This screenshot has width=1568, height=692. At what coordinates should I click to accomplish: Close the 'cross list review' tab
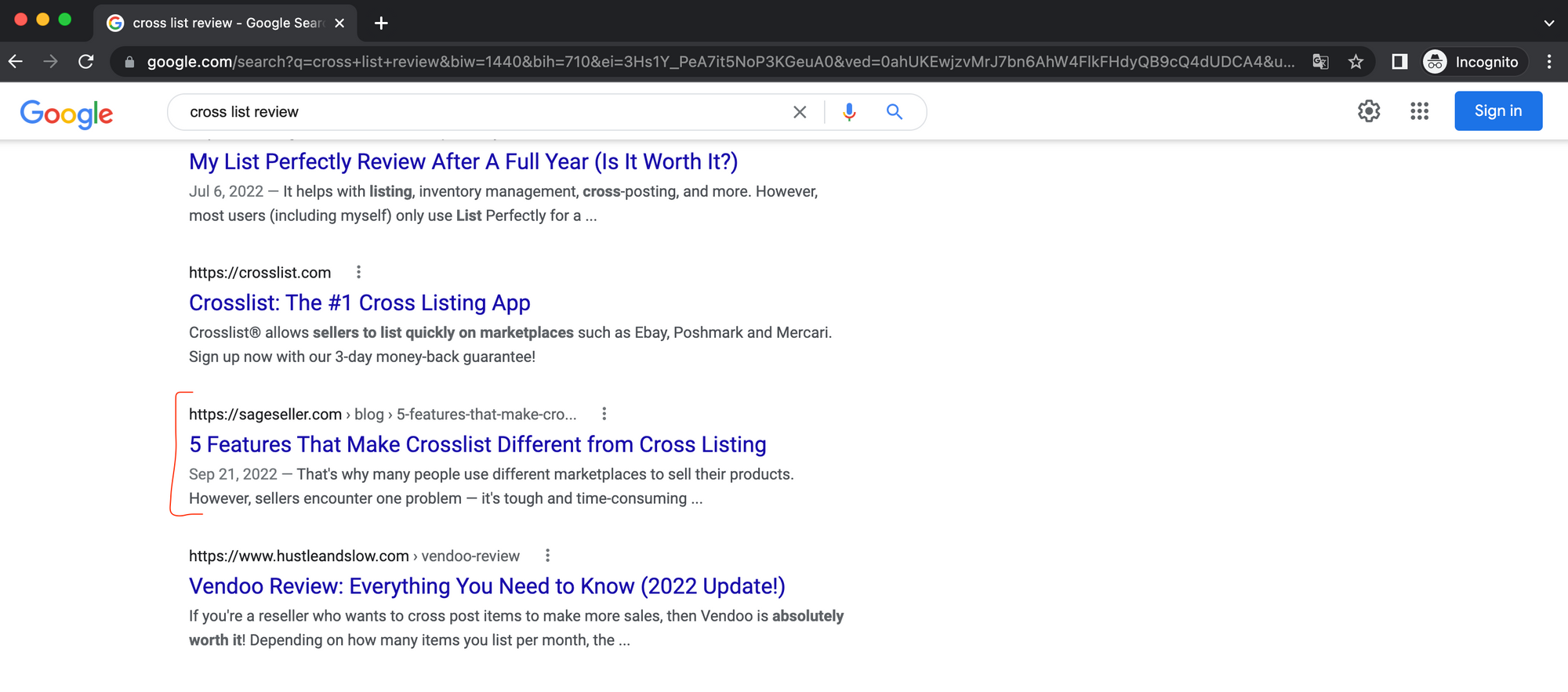pyautogui.click(x=339, y=23)
